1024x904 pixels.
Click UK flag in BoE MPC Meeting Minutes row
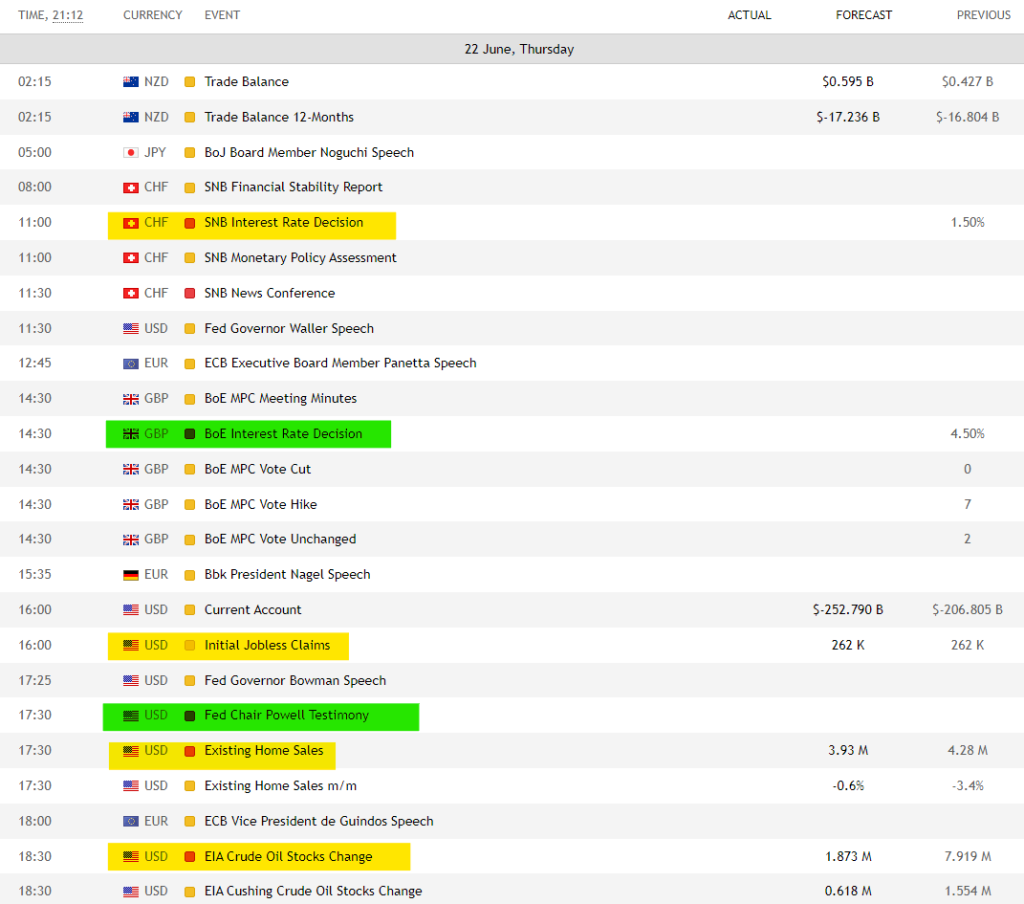[131, 399]
